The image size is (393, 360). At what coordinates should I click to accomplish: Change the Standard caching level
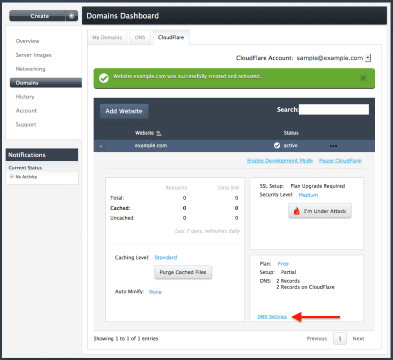click(166, 258)
